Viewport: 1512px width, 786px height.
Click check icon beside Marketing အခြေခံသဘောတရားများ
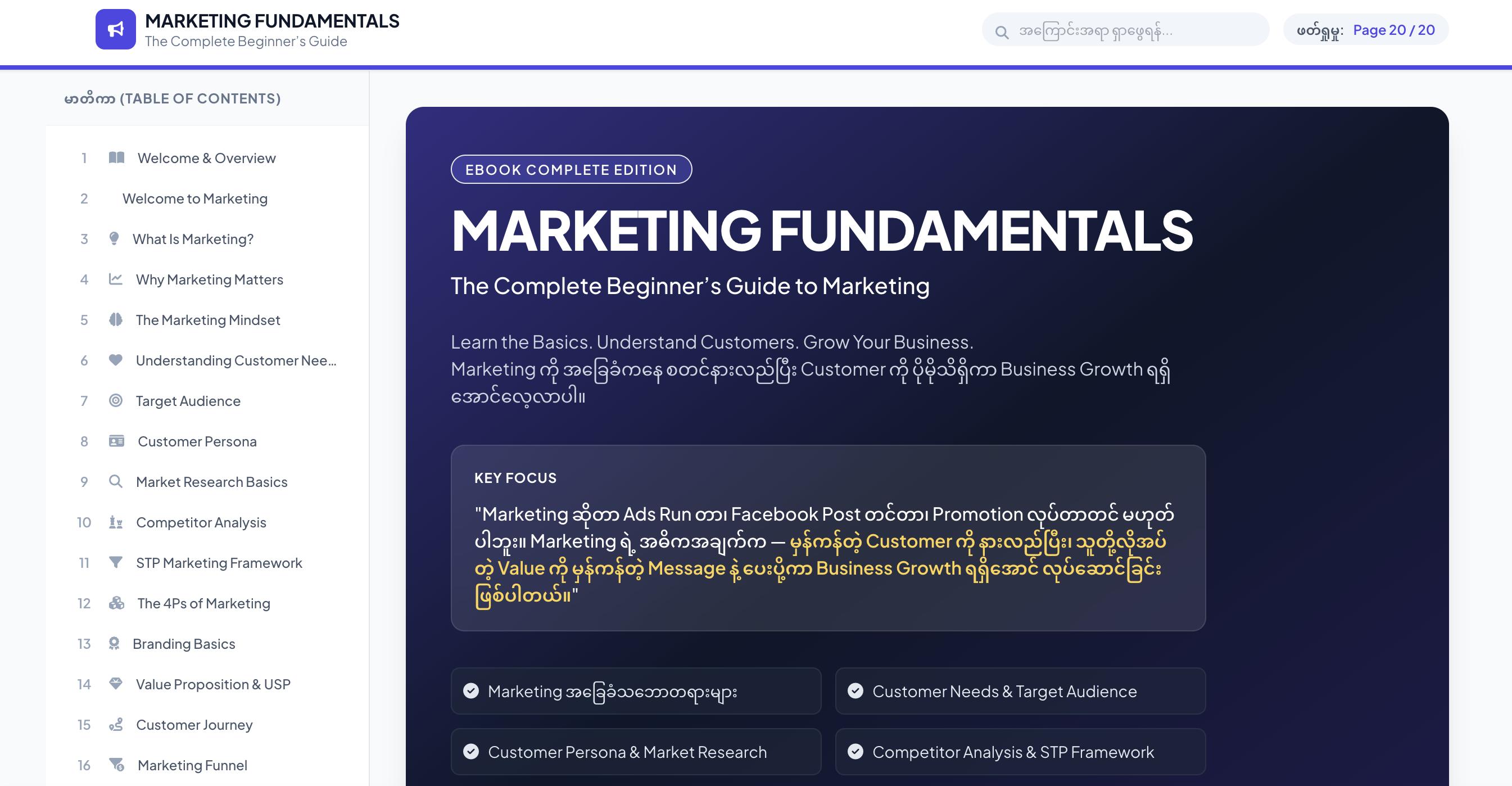[x=470, y=691]
